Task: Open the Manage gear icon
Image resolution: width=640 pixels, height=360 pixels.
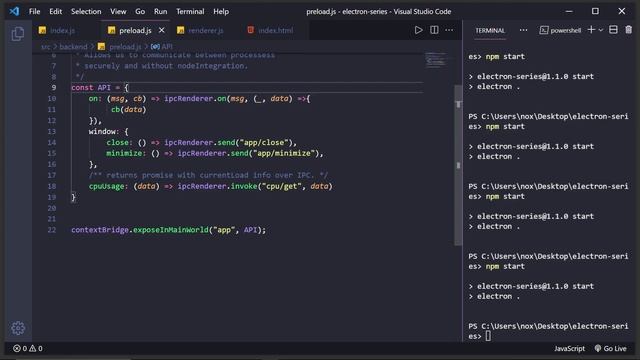Action: [x=18, y=328]
